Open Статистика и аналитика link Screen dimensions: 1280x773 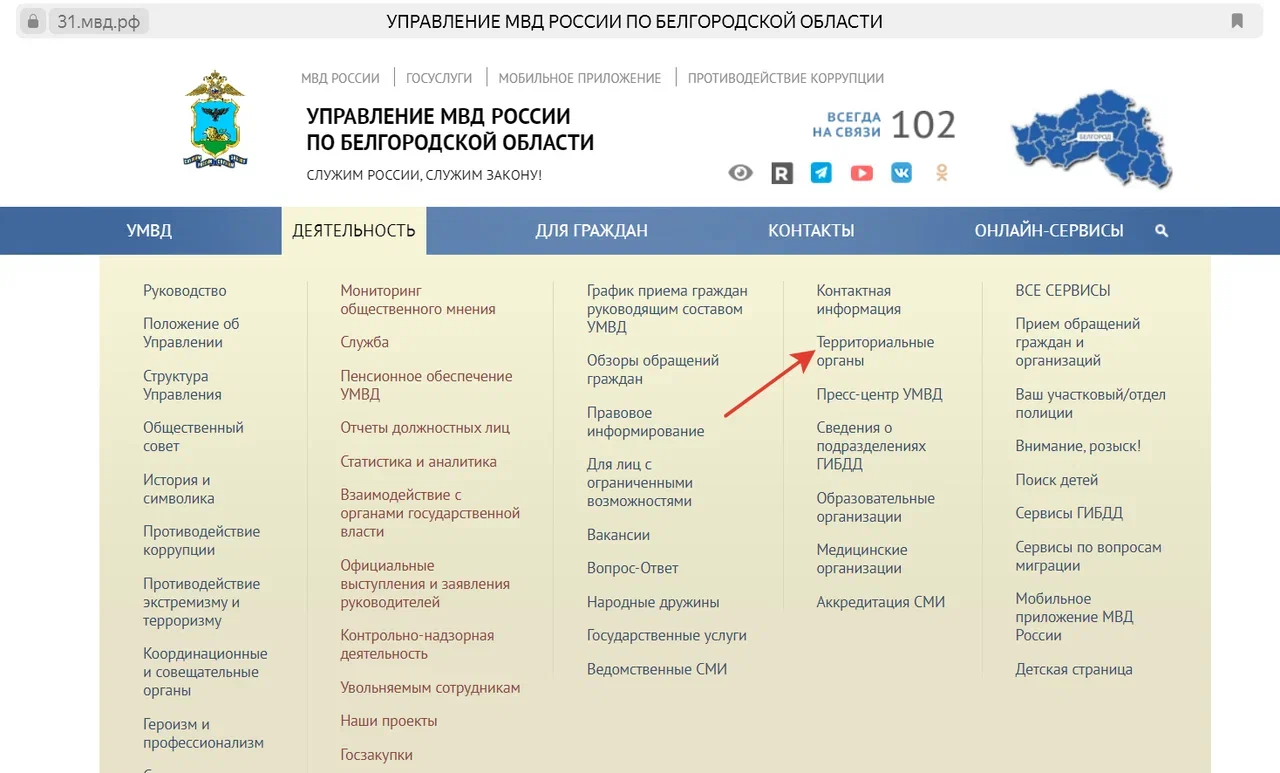point(418,462)
